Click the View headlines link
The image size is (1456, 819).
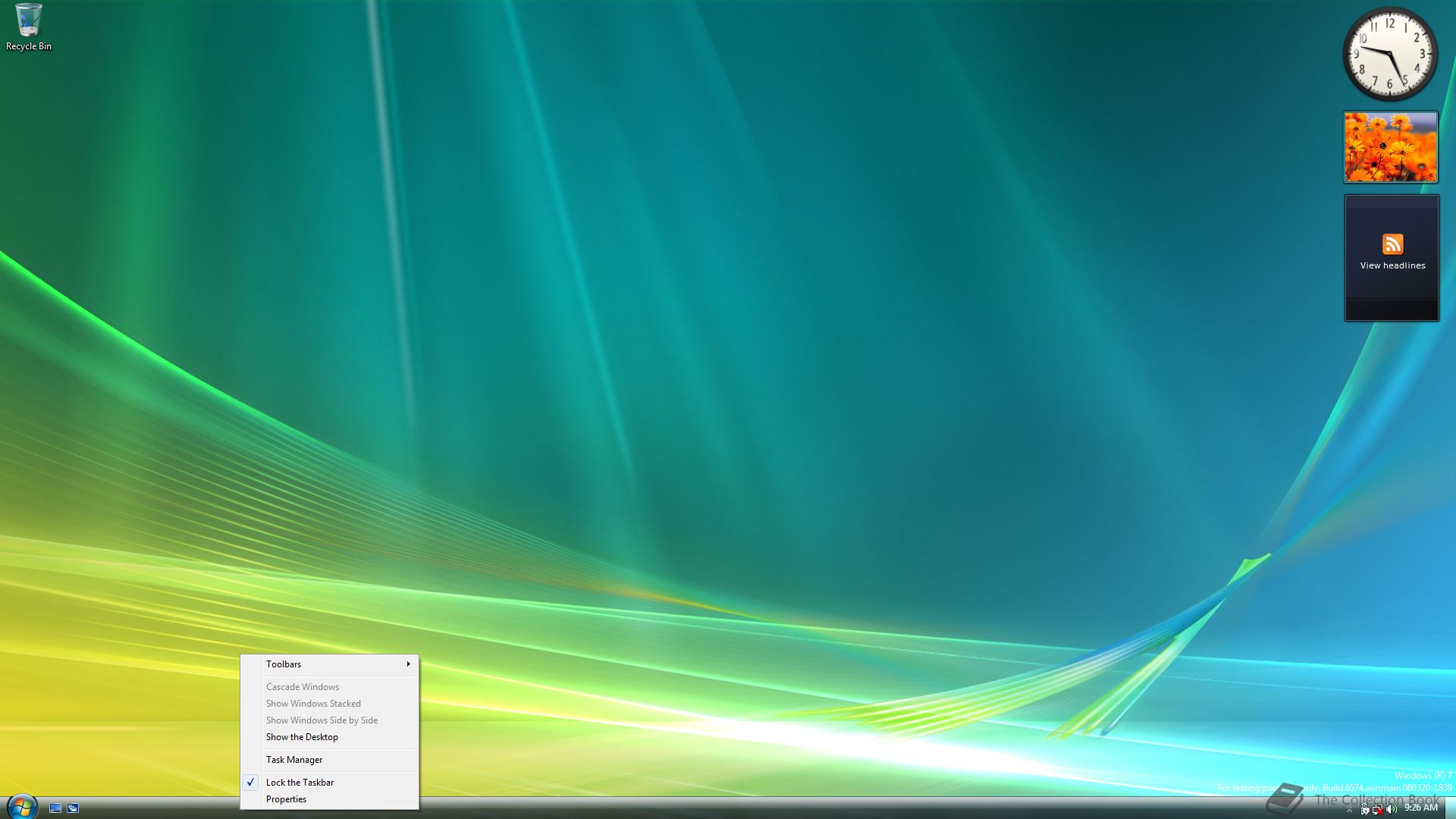(1392, 265)
